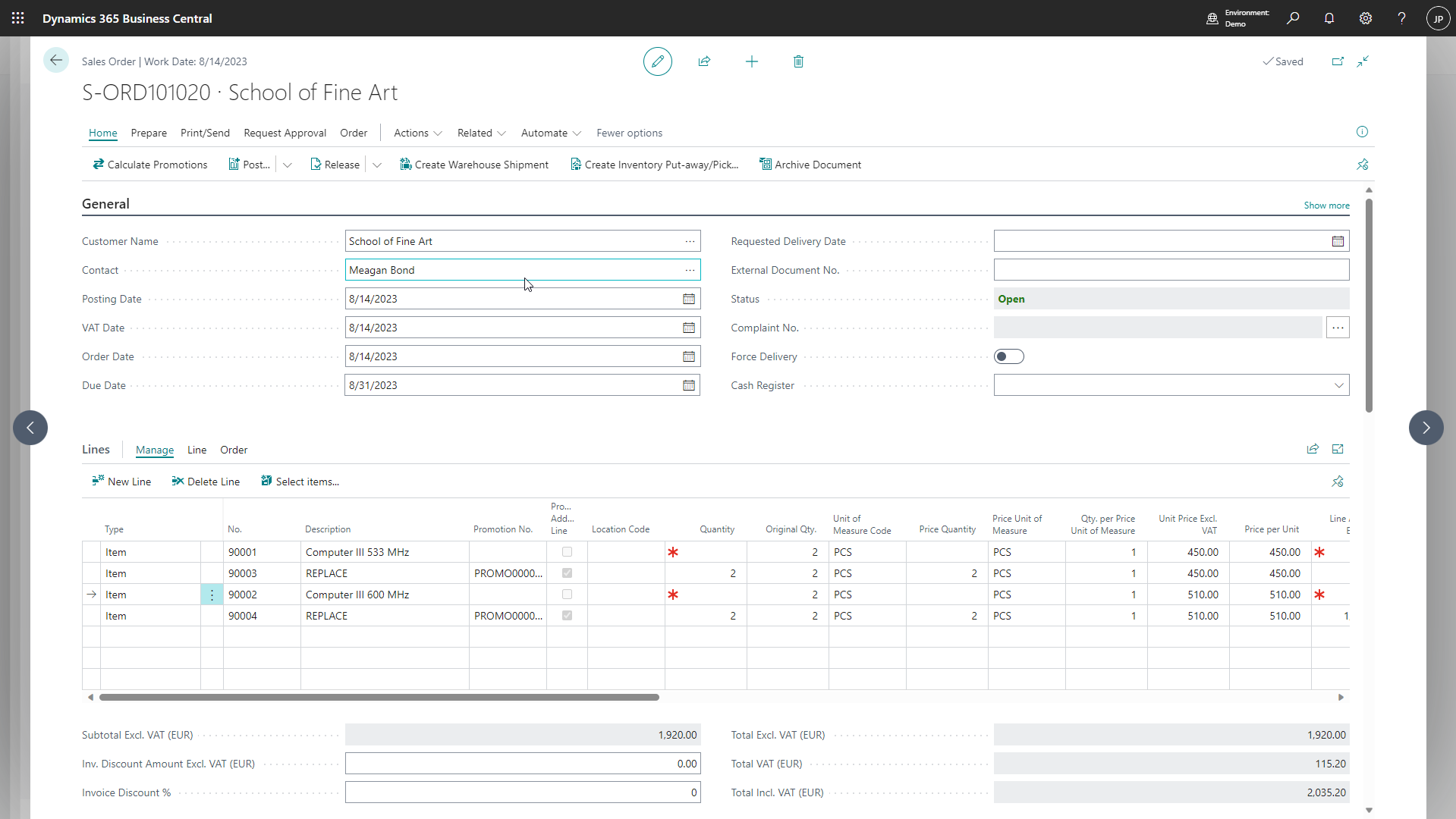Click the back arrow button

(56, 61)
